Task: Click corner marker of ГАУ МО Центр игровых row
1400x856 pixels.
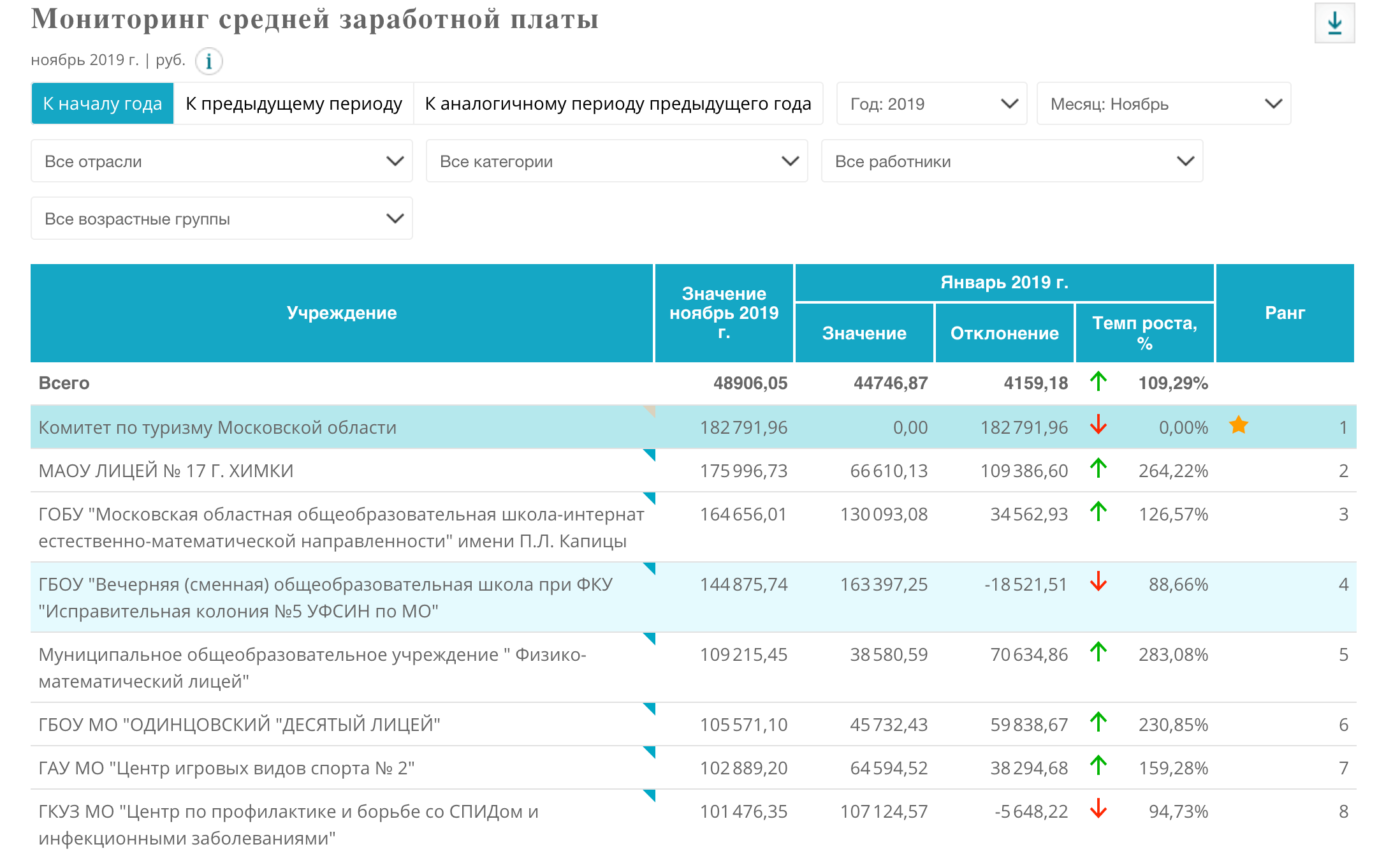Action: [650, 752]
